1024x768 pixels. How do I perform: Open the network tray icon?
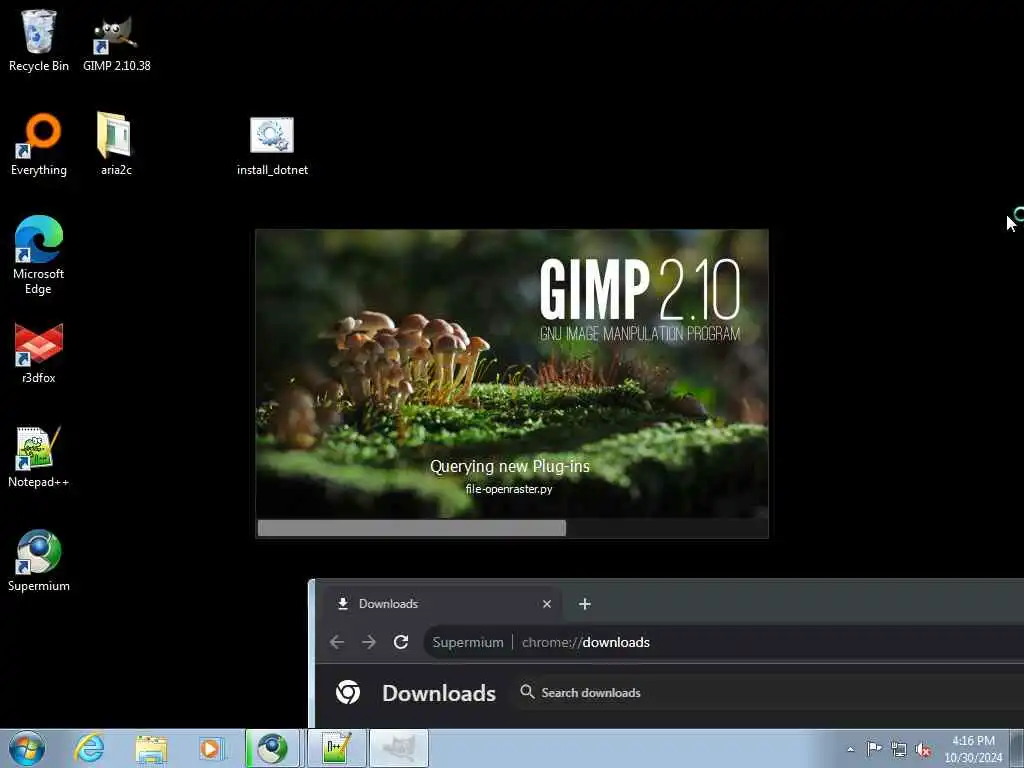(x=899, y=749)
